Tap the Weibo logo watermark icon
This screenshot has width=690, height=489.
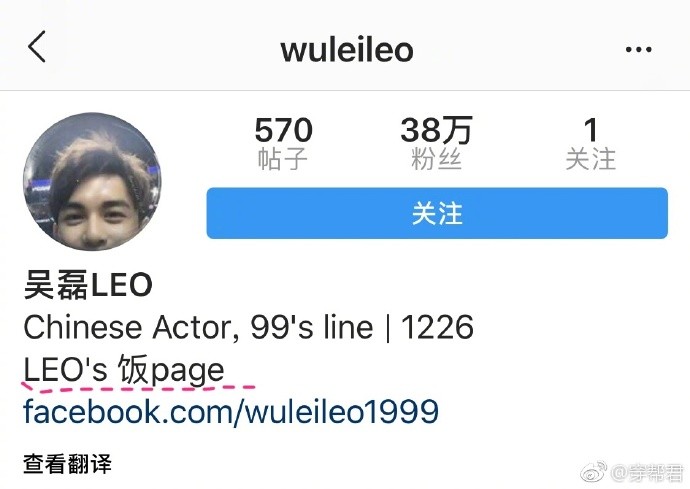pos(594,472)
